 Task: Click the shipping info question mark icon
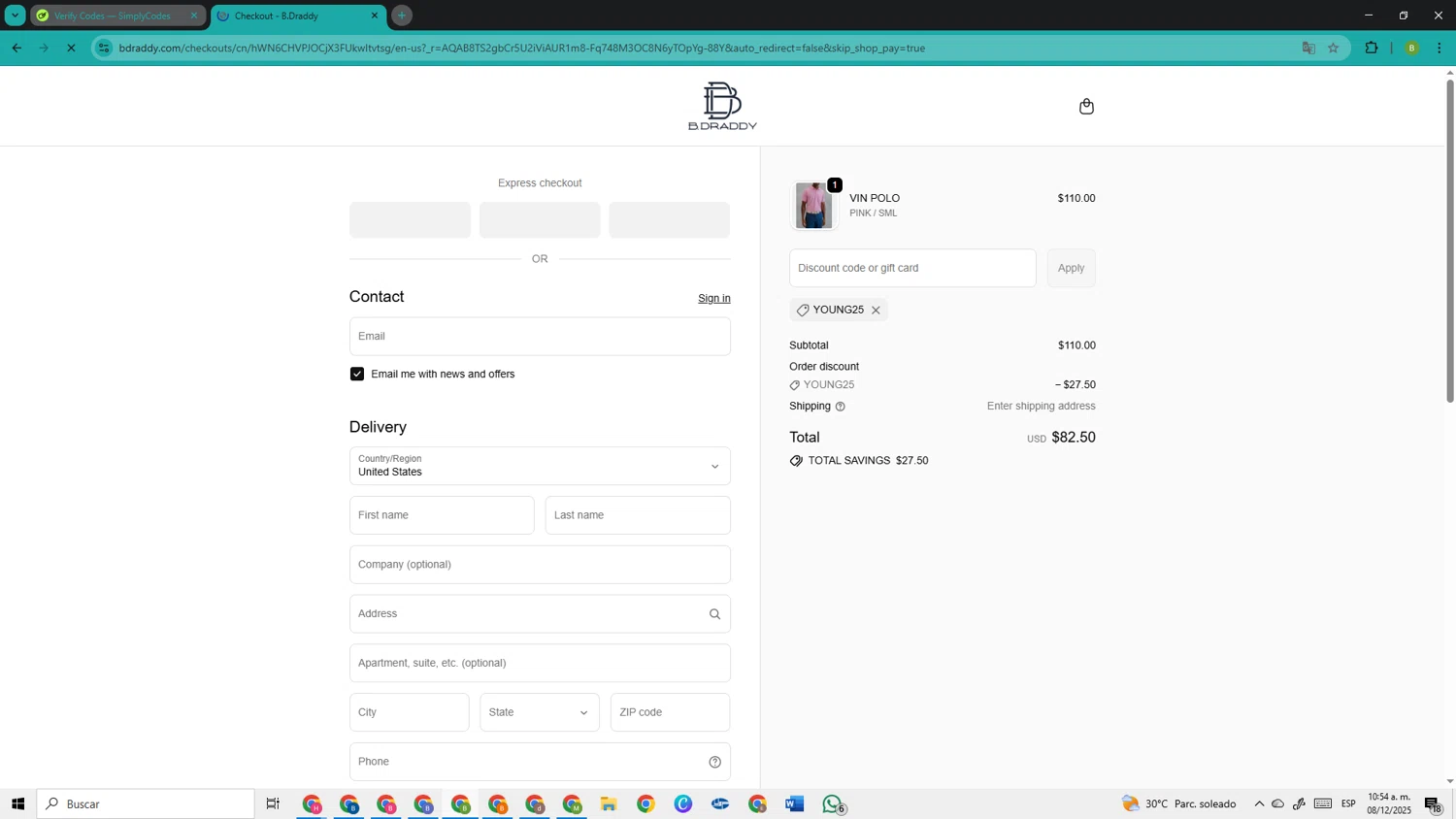click(841, 407)
